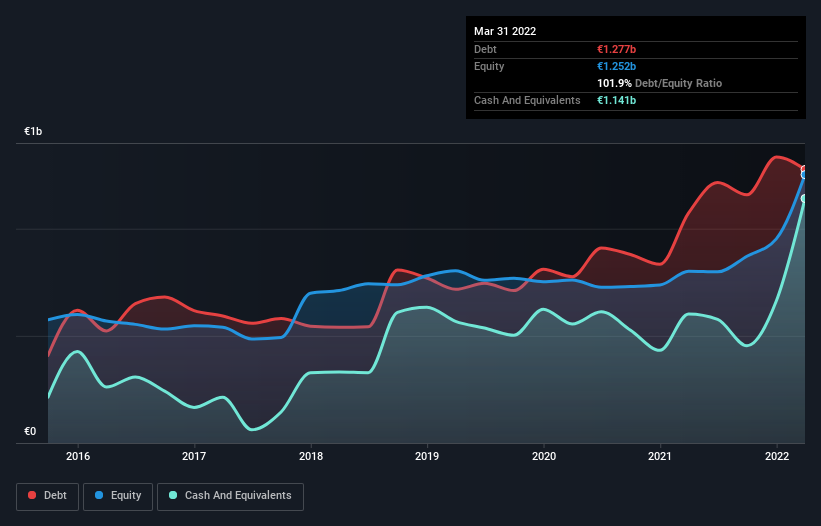
Task: Click the 2018 x-axis label
Action: tap(311, 456)
